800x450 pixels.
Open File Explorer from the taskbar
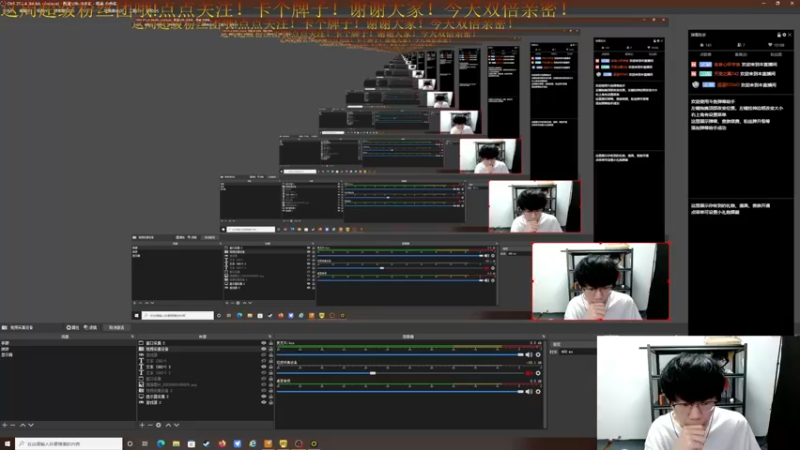tap(176, 444)
